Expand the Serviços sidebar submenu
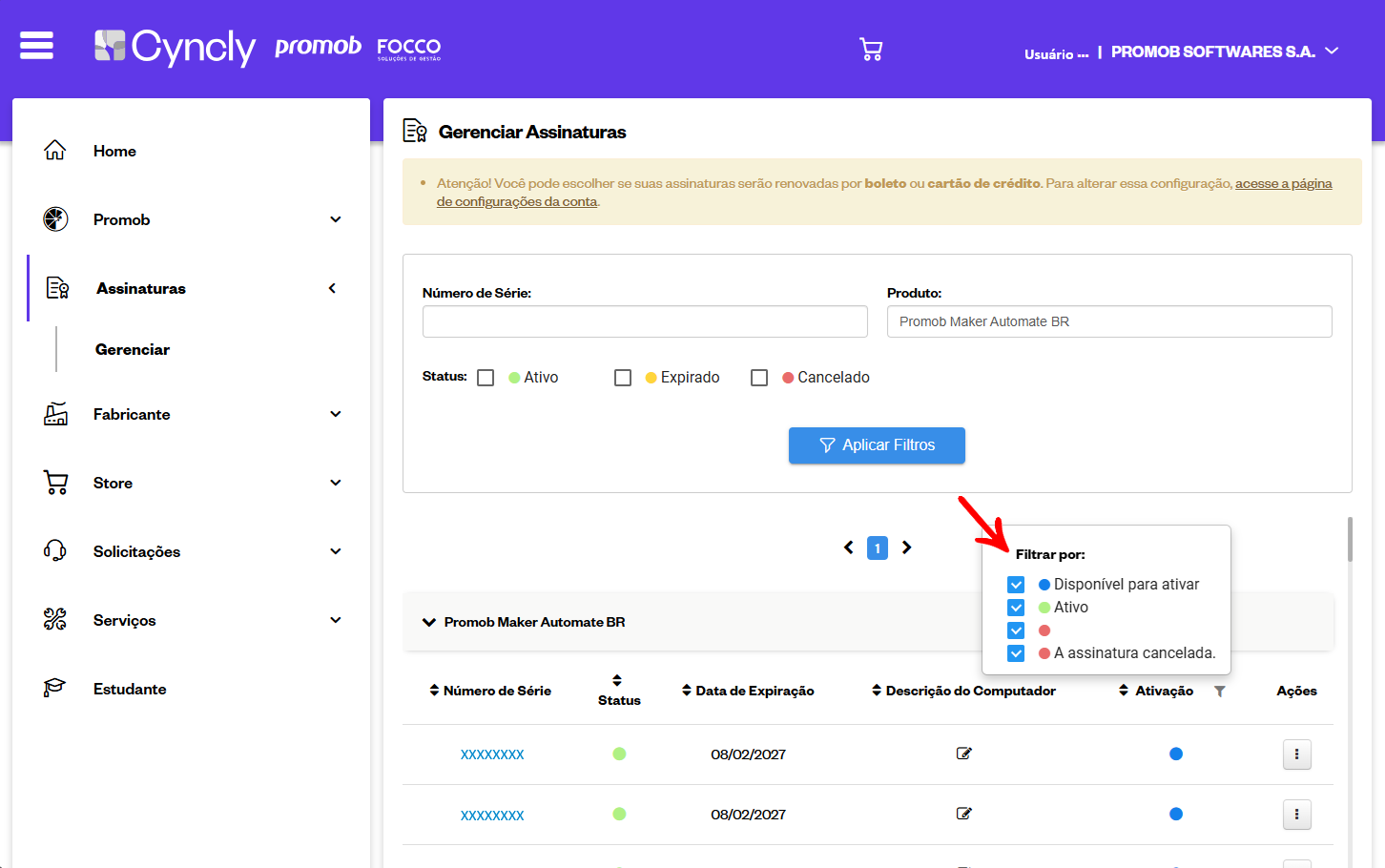This screenshot has width=1385, height=868. click(x=336, y=620)
